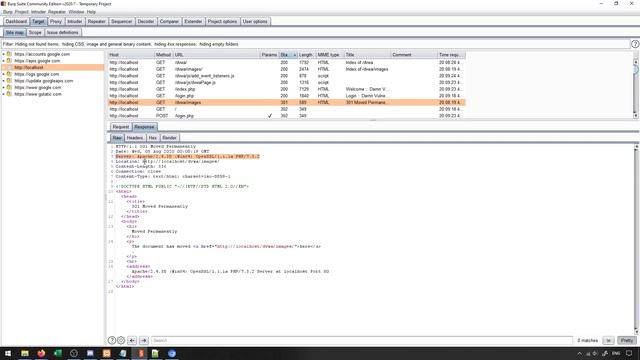The image size is (640, 360).
Task: Select the GET /dvwa/js/dvwaPage.js row
Action: click(x=287, y=82)
